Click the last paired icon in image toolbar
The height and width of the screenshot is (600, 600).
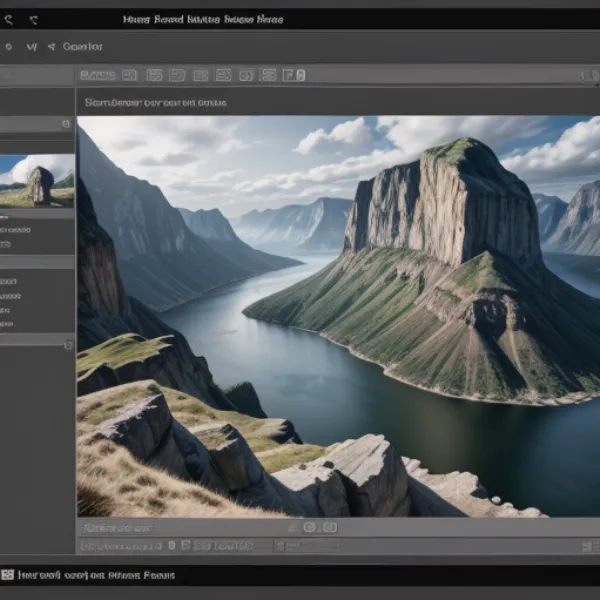[294, 75]
